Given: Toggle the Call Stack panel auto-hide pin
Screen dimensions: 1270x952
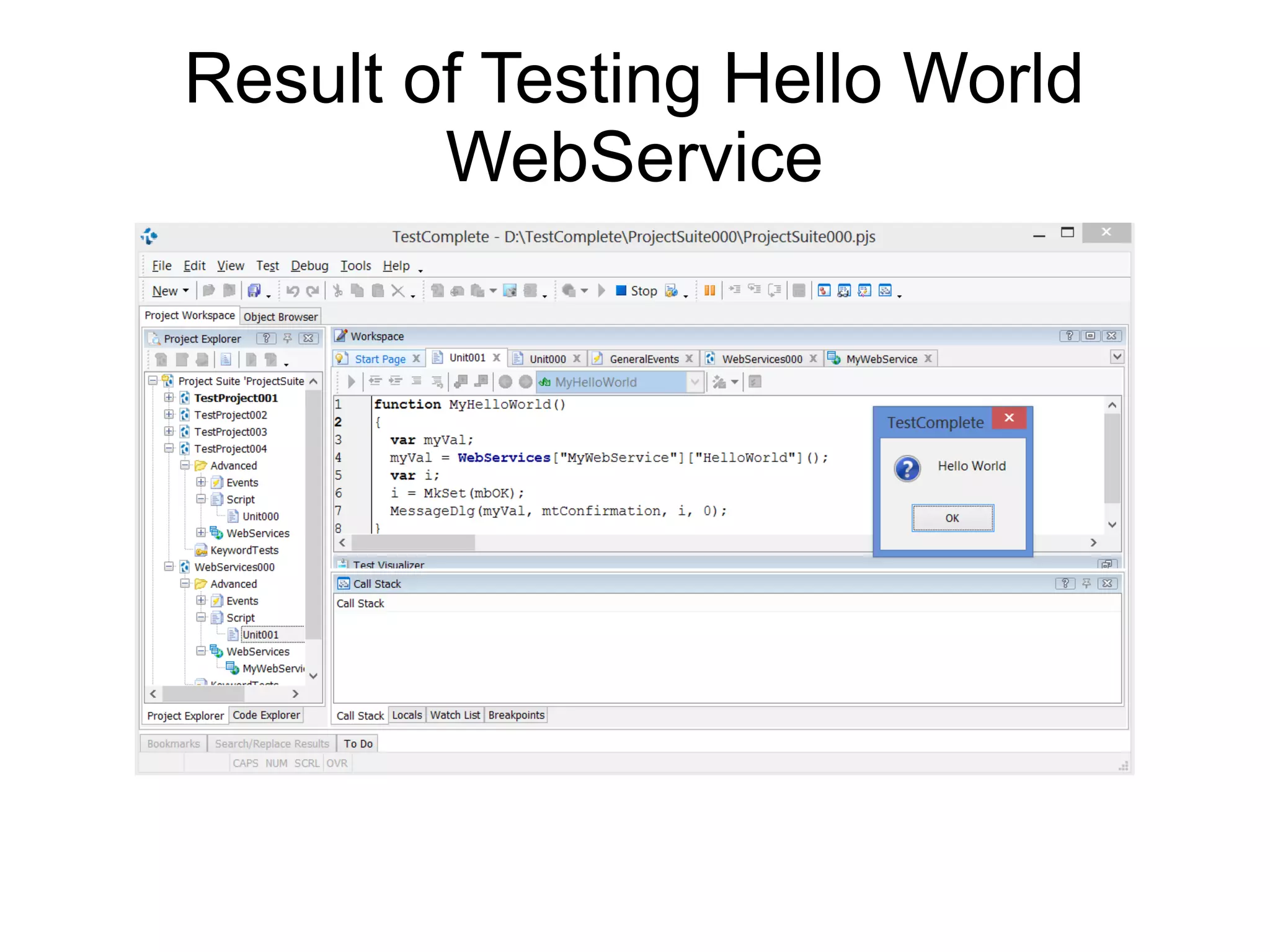Looking at the screenshot, I should 1086,584.
